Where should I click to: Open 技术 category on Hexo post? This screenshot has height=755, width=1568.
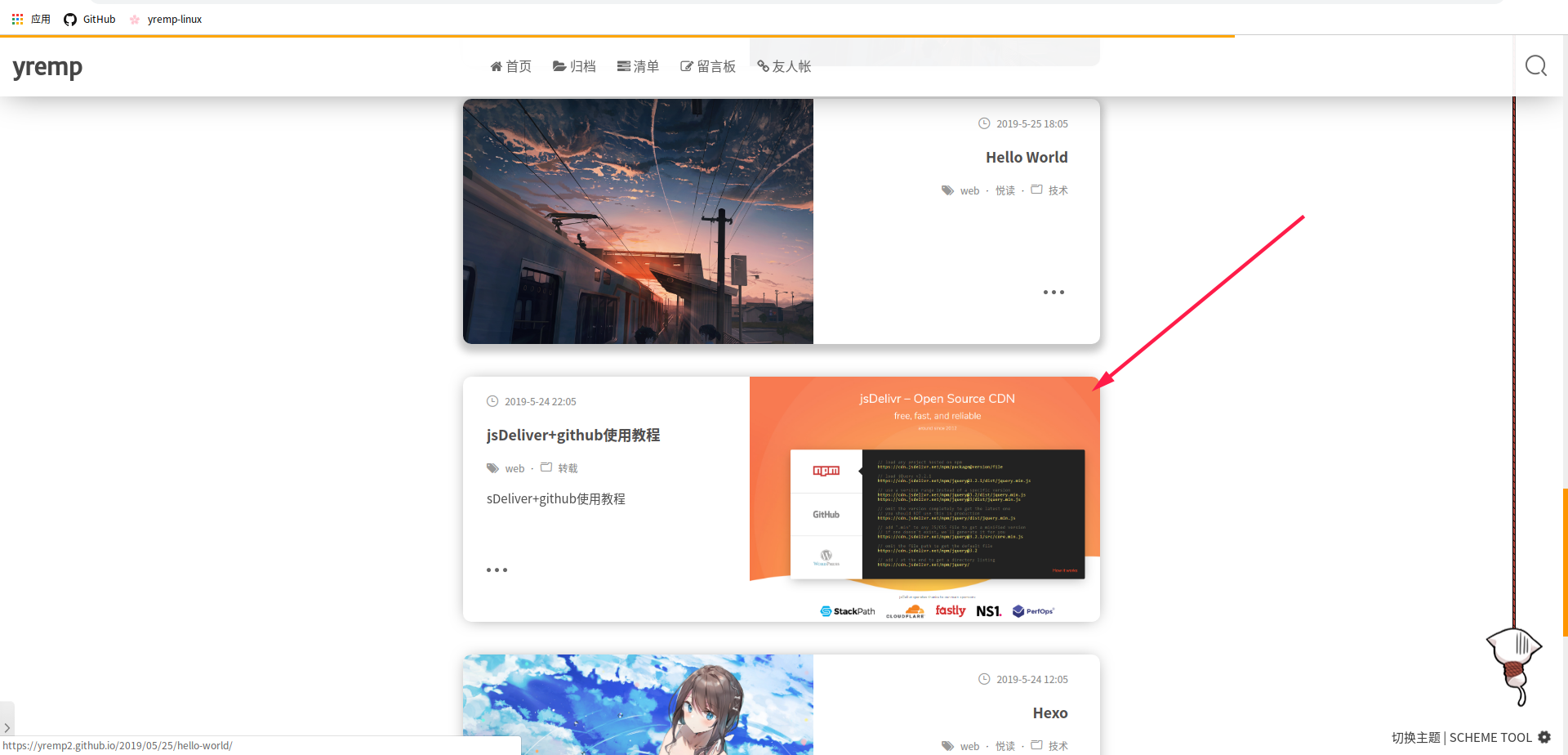pyautogui.click(x=1058, y=746)
